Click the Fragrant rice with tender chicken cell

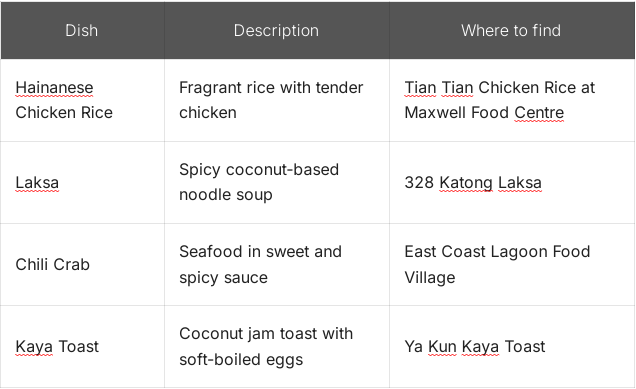pyautogui.click(x=277, y=100)
